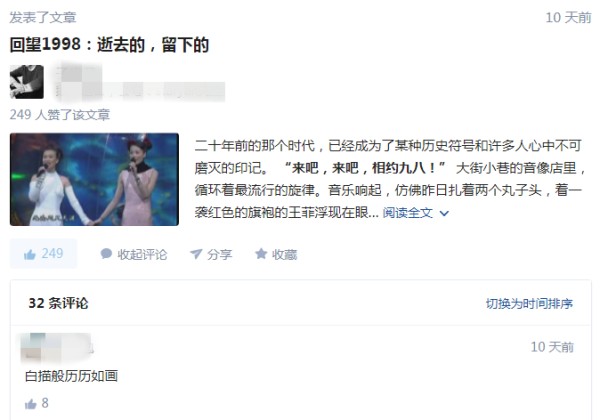Open the concert thumbnail image
Screen dimensions: 600x420
[94, 179]
